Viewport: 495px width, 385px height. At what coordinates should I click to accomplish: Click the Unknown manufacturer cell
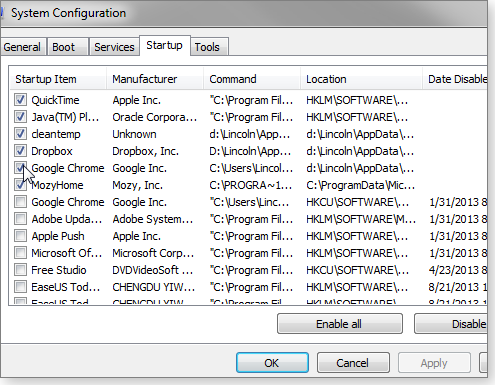click(134, 134)
